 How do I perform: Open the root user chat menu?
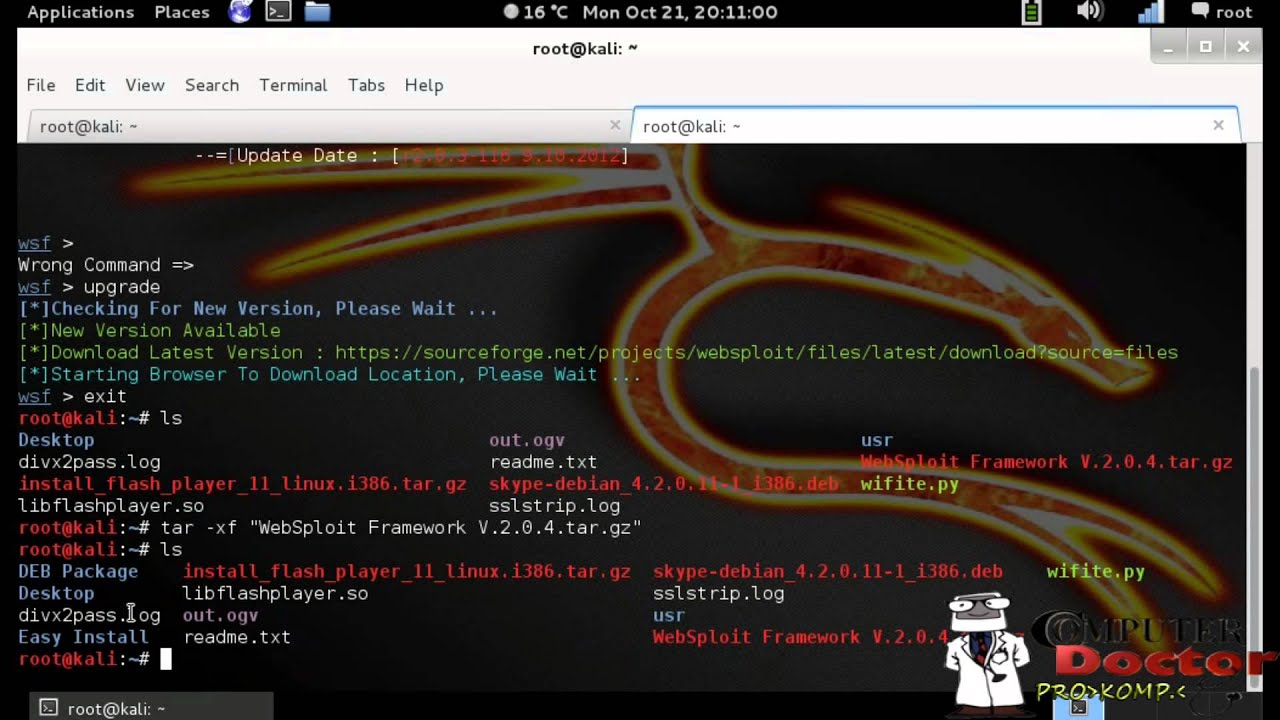(x=1221, y=12)
